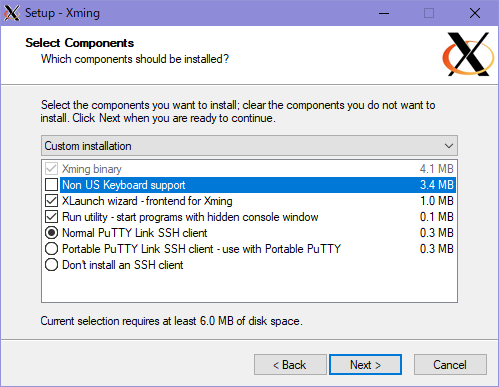
Task: Select Normal PuTTY Link SSH client
Action: click(52, 233)
